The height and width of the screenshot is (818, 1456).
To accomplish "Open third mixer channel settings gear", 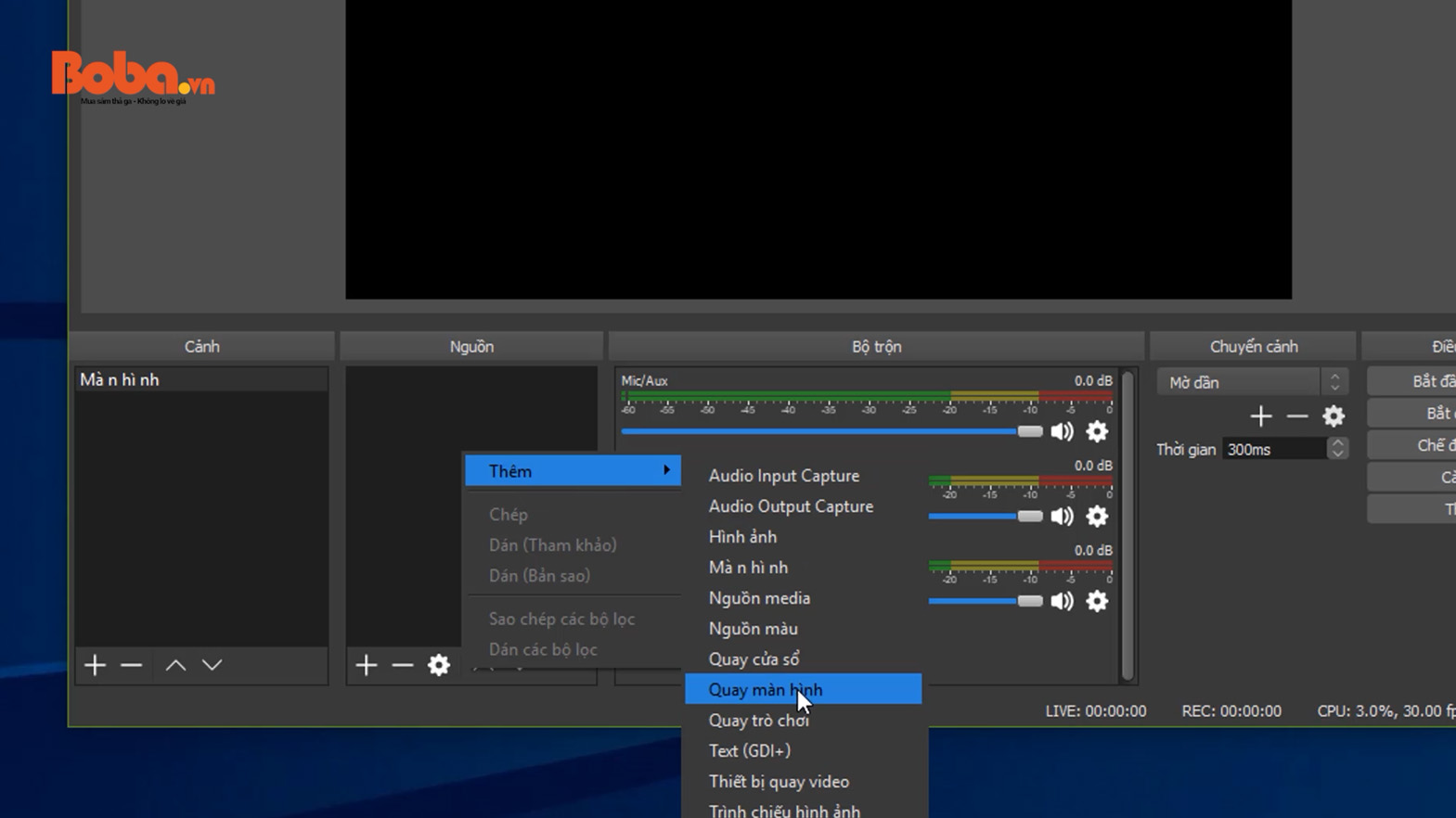I will (x=1097, y=601).
